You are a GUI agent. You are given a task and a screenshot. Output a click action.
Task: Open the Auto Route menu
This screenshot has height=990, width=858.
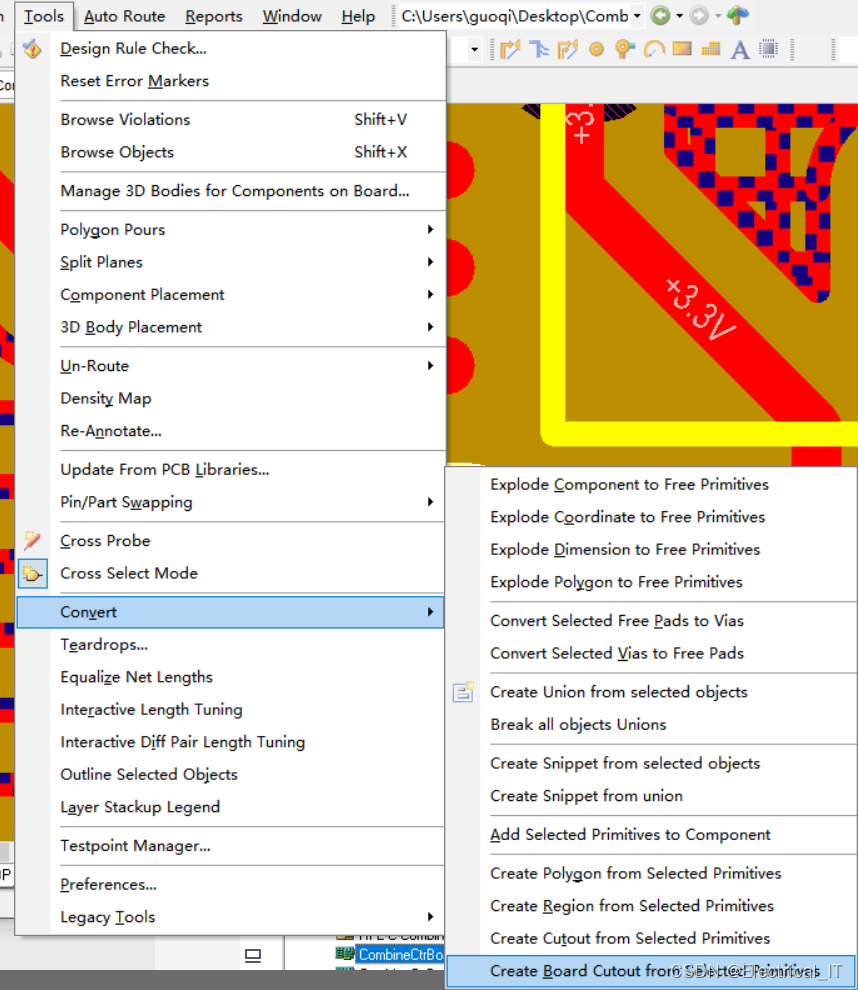124,16
